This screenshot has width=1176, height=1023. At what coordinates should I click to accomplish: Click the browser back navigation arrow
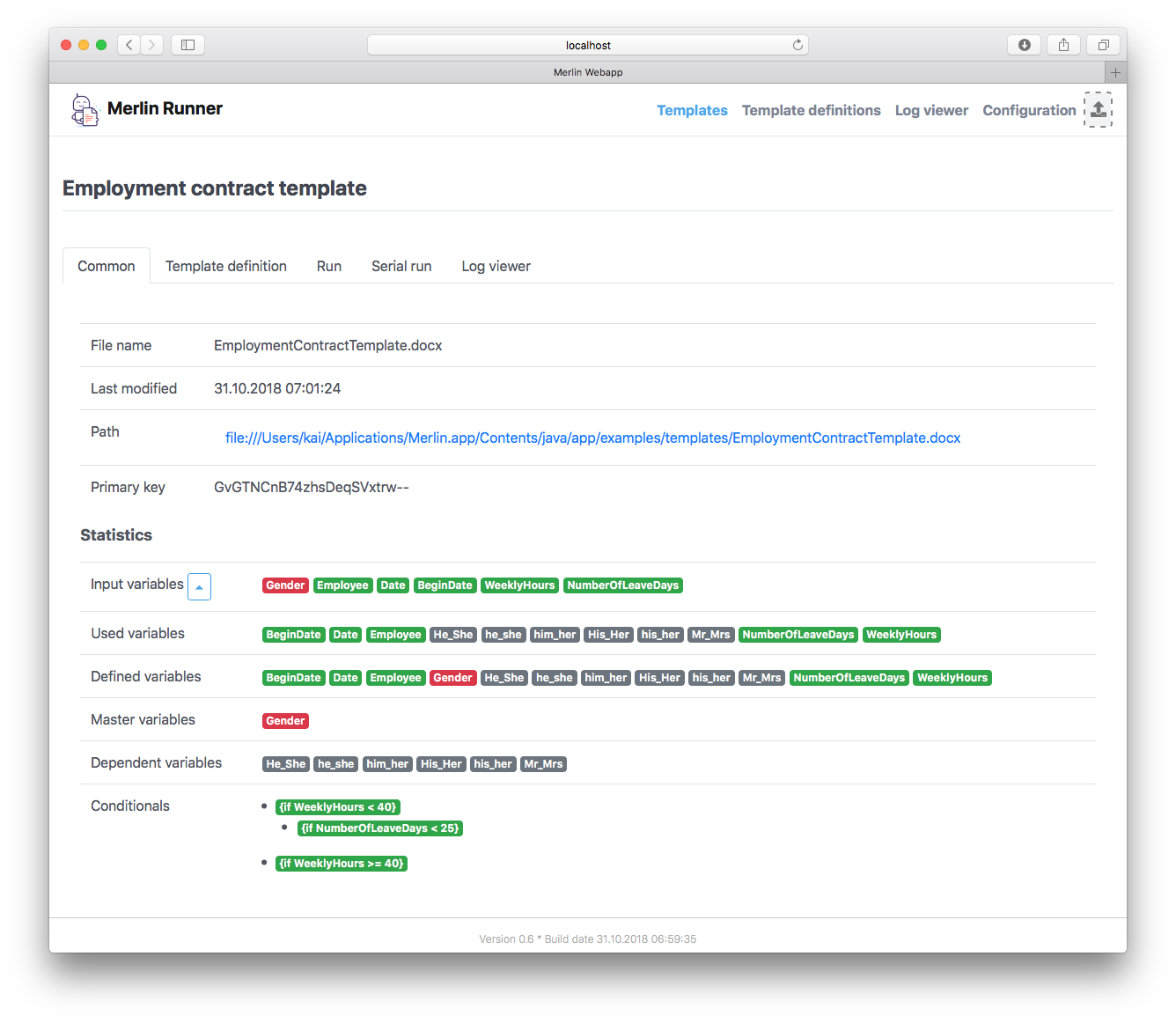(x=129, y=44)
